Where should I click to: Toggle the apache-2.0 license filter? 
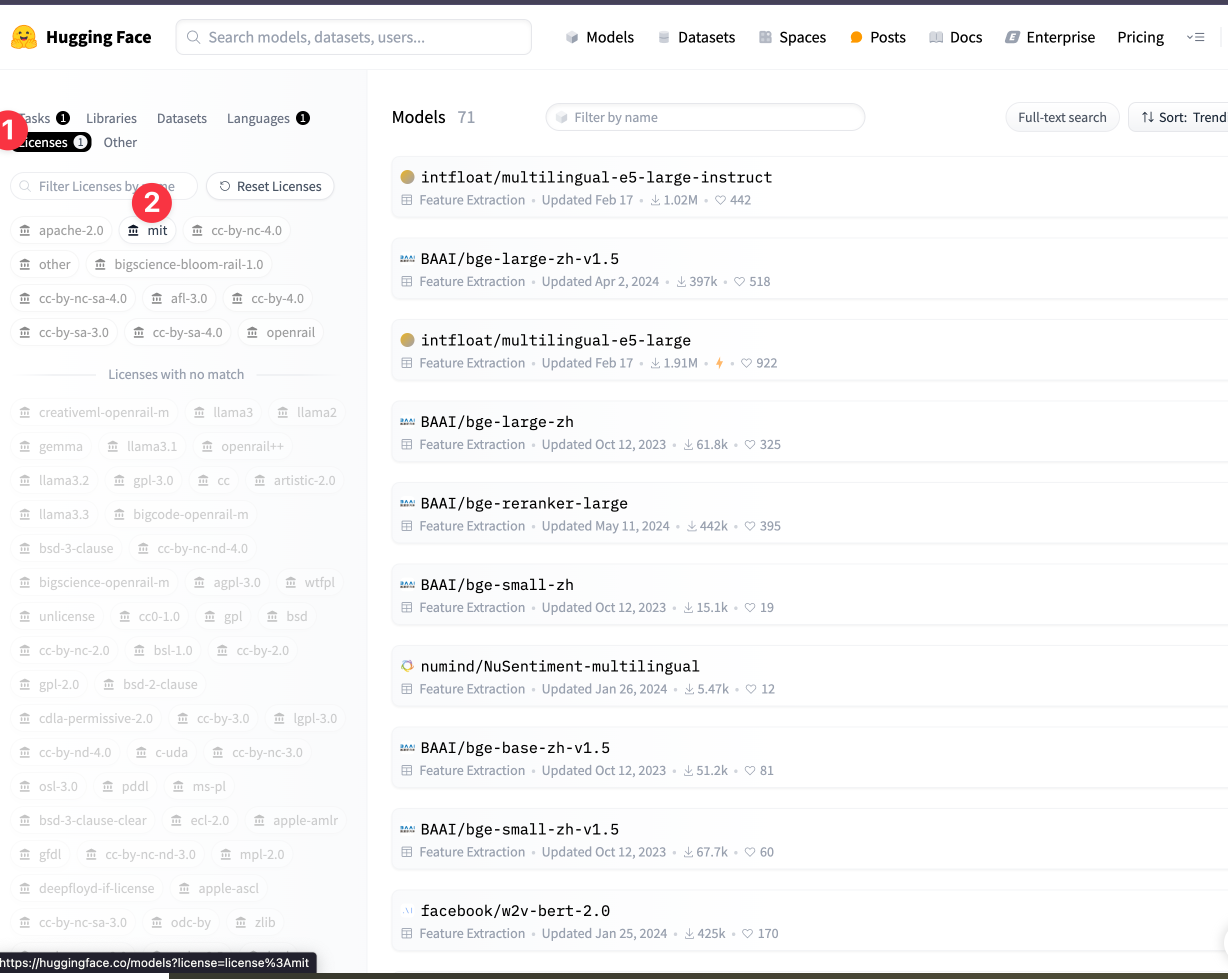pos(62,230)
